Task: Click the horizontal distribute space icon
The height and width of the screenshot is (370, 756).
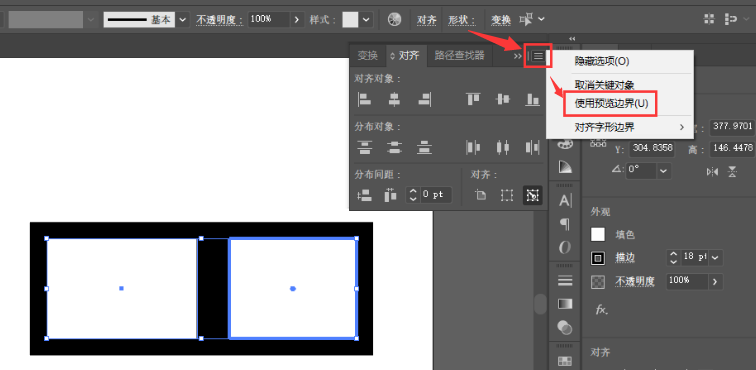Action: click(390, 195)
